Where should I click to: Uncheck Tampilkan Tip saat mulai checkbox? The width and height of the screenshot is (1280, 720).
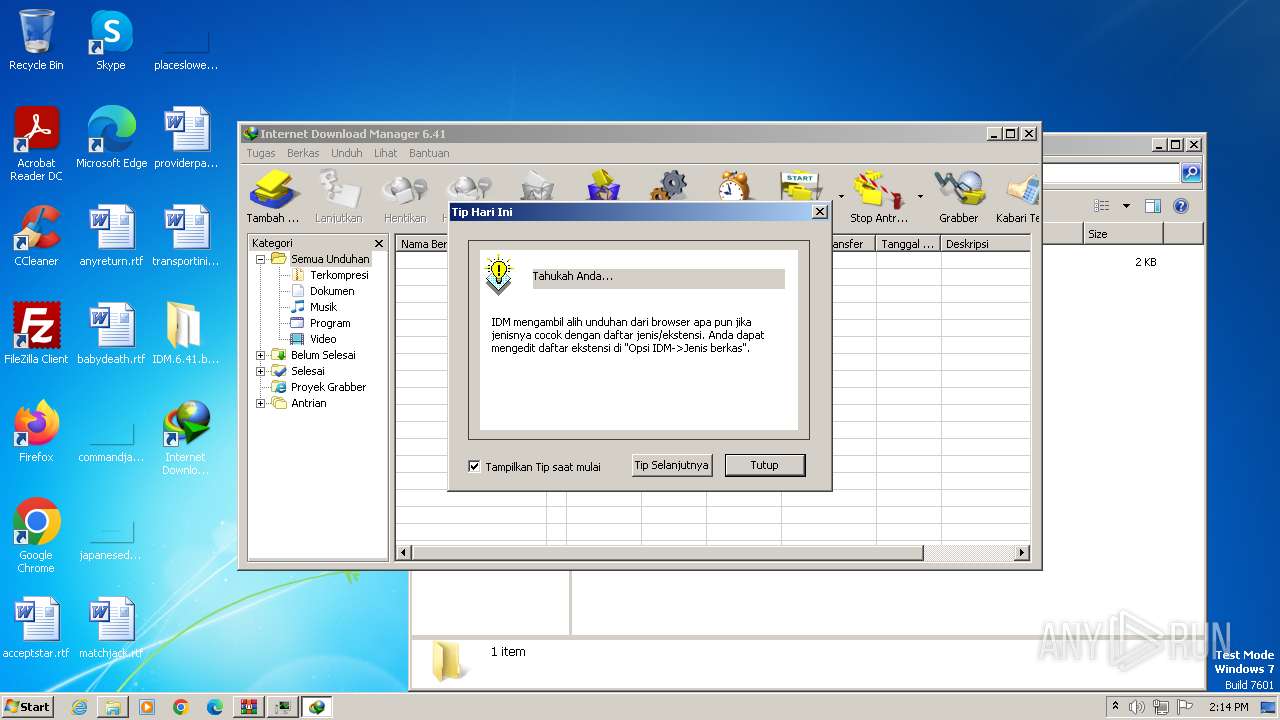coord(474,466)
